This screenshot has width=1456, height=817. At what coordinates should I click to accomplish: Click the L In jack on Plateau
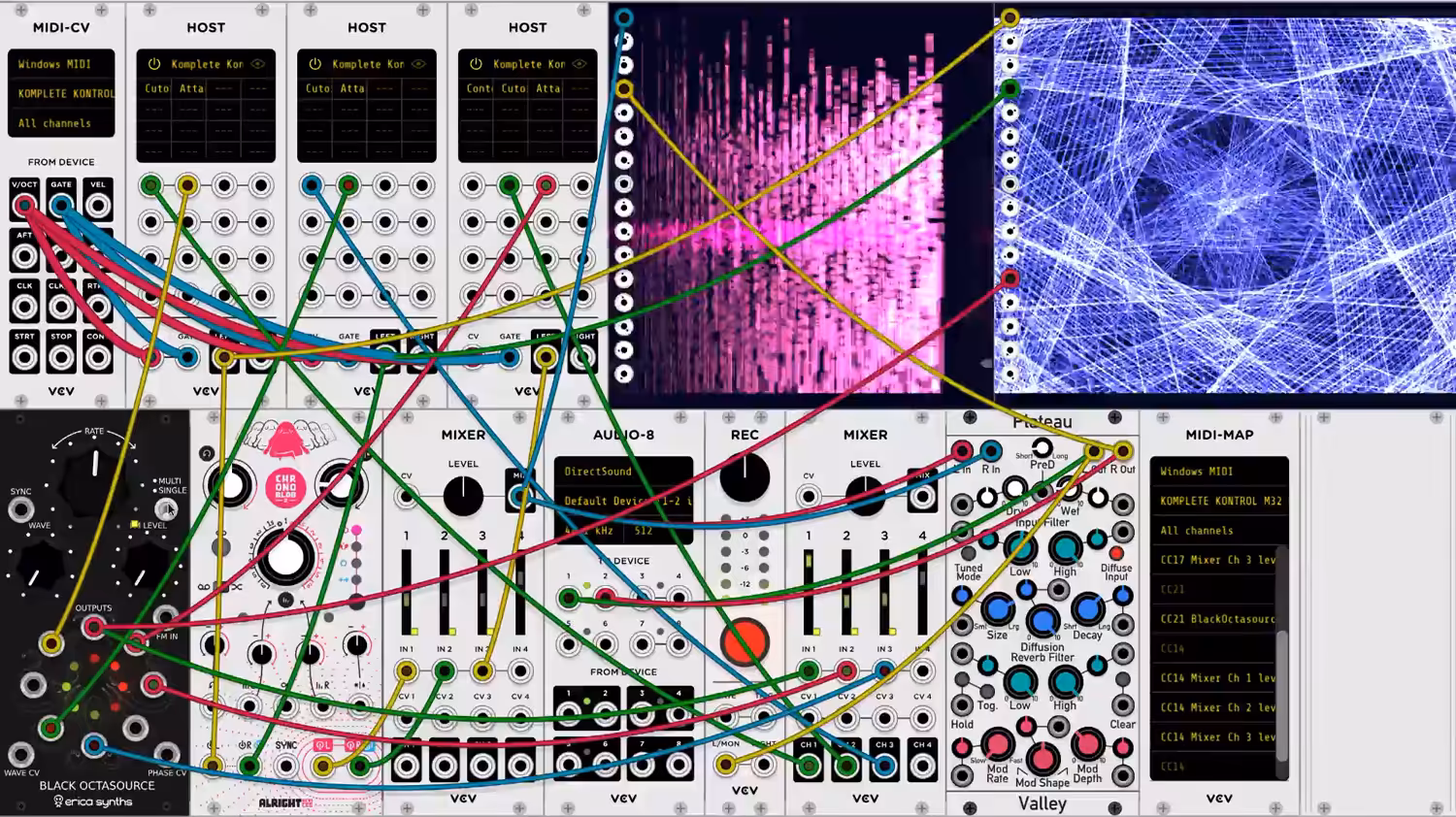(962, 450)
